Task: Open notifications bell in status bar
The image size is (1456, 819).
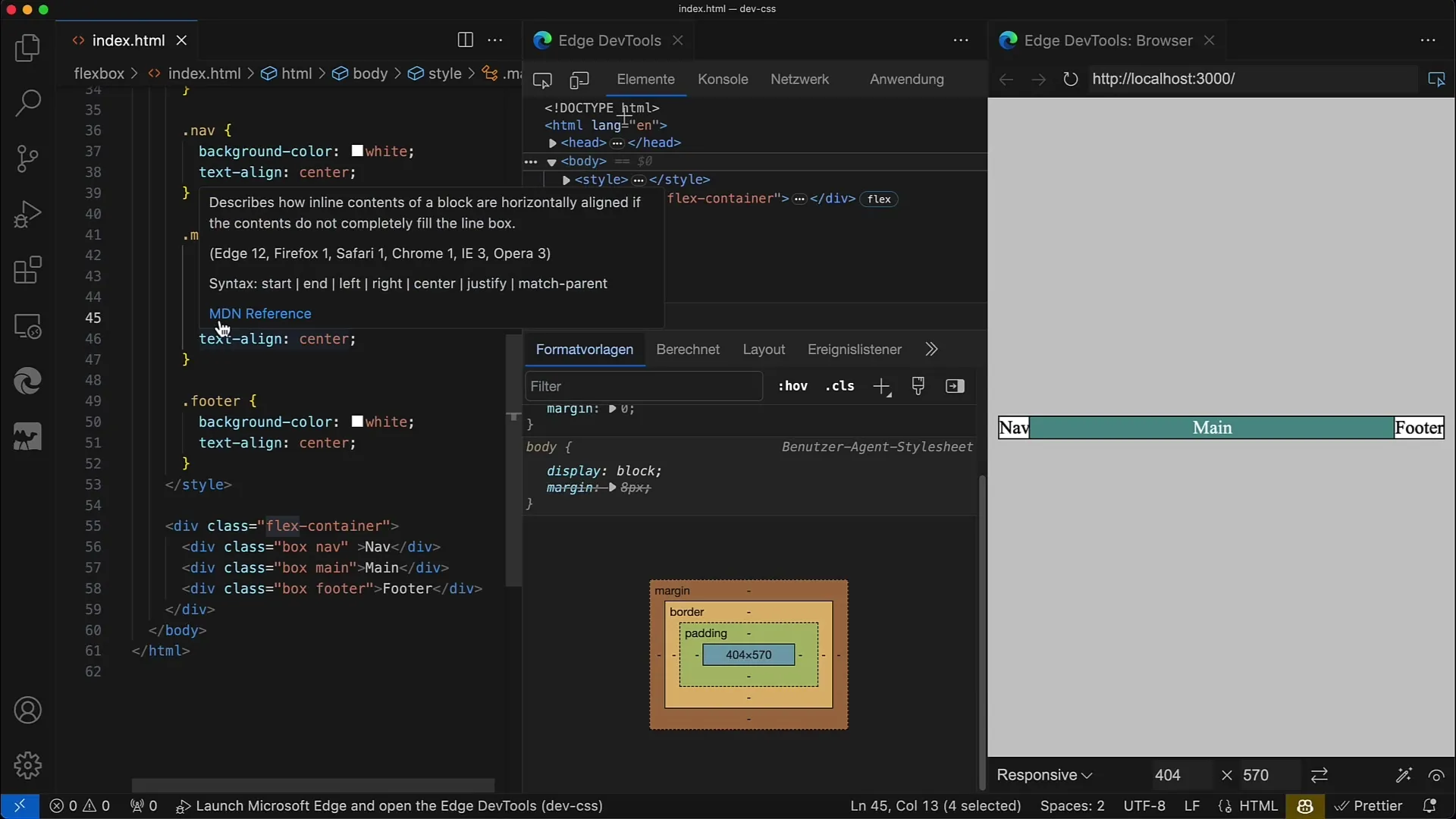Action: (x=1429, y=805)
